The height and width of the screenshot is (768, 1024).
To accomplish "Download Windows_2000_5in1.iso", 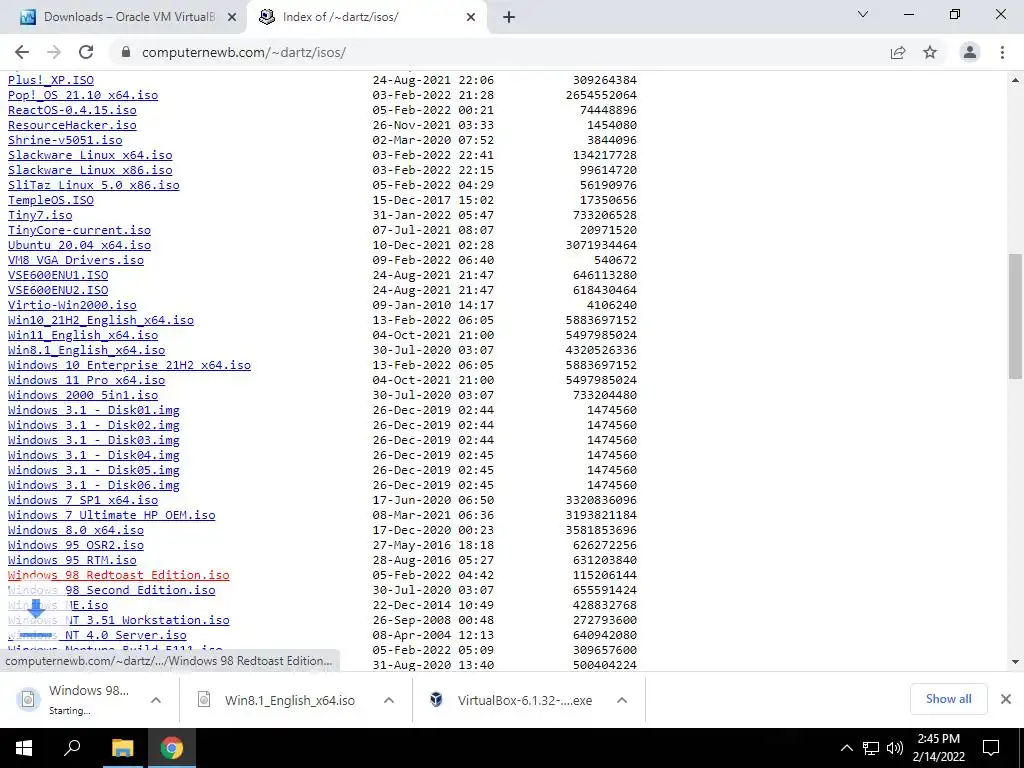I will [x=83, y=395].
